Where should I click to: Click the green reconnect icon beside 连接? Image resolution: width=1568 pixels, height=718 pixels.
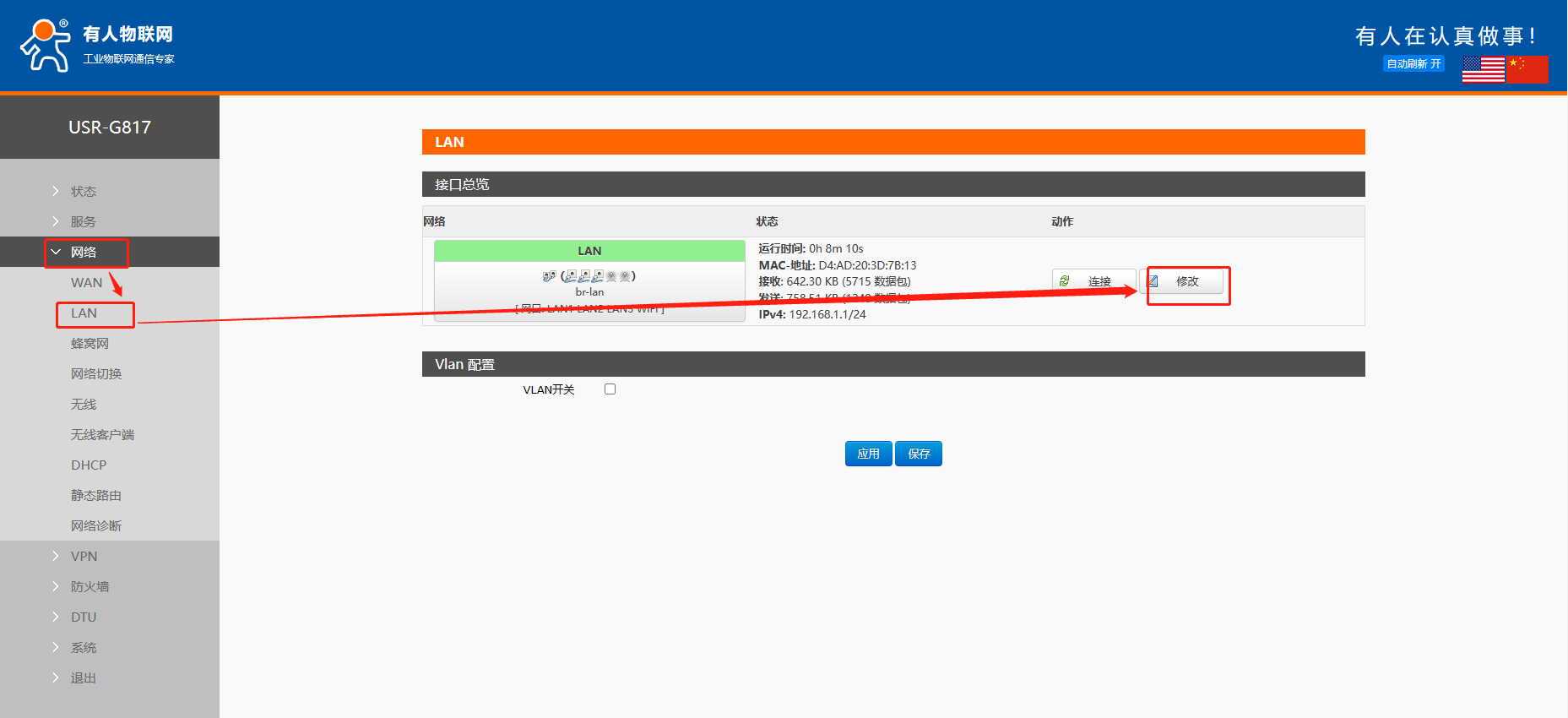1065,281
